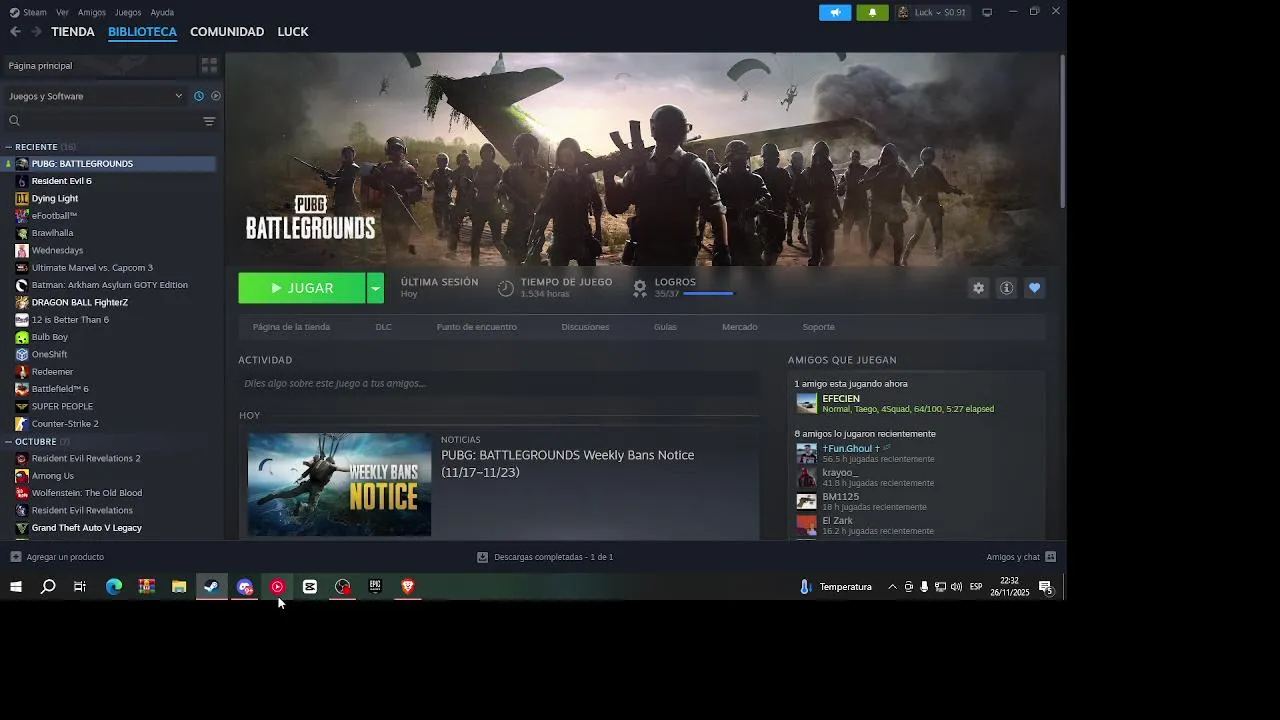Open the blue announcements megaphone button
This screenshot has width=1280, height=720.
point(835,12)
